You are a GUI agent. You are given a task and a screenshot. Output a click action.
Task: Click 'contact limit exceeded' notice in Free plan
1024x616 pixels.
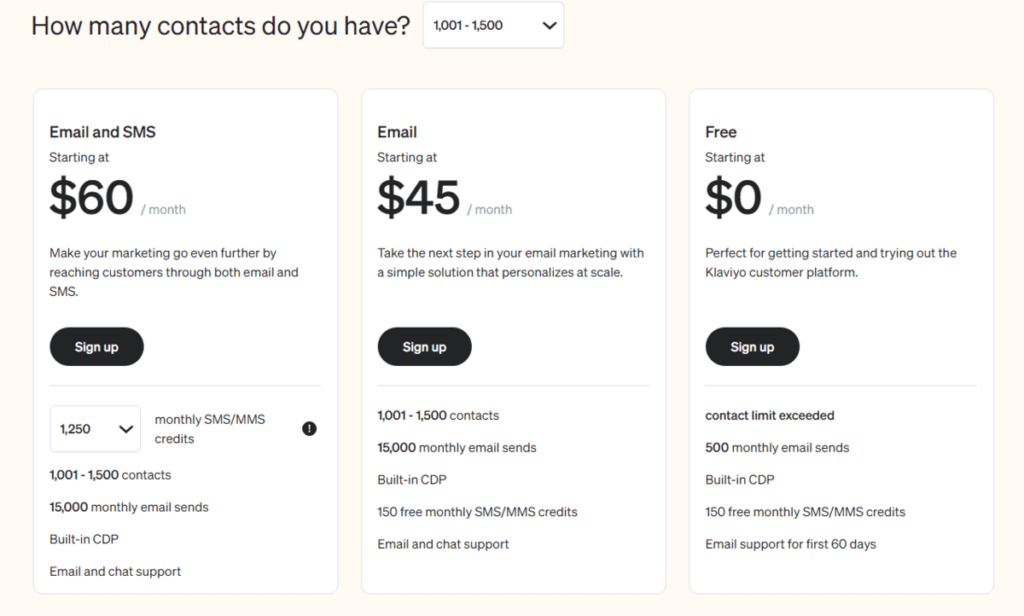tap(770, 415)
